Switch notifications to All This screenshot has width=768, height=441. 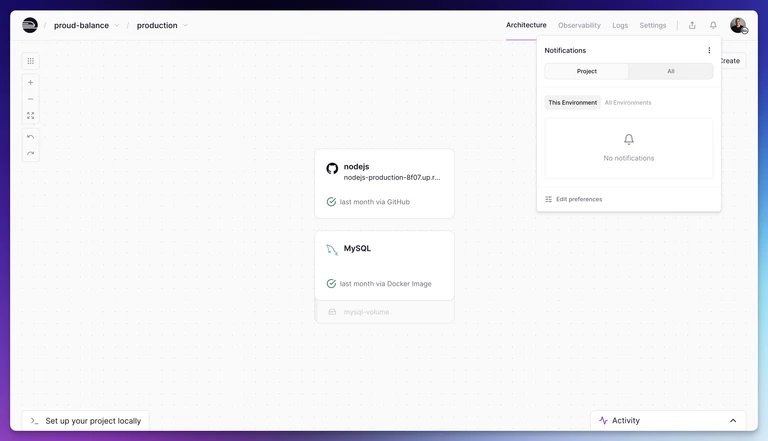point(671,71)
